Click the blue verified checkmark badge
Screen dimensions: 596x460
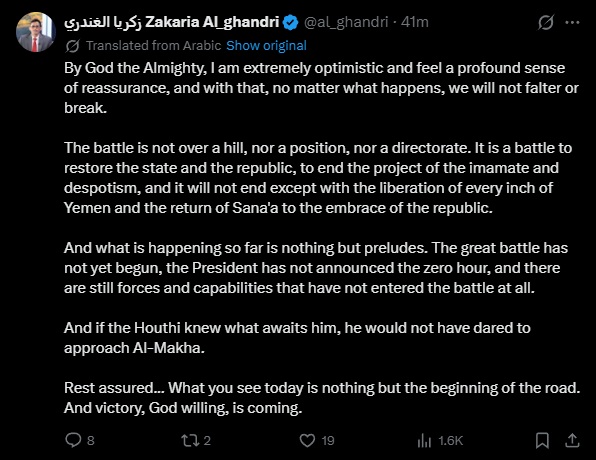click(291, 22)
